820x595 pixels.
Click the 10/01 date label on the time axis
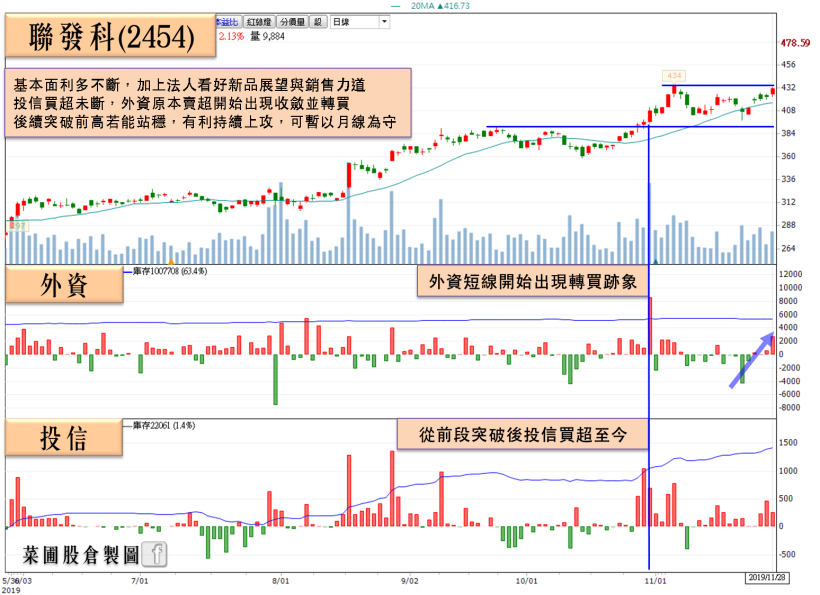click(x=527, y=581)
